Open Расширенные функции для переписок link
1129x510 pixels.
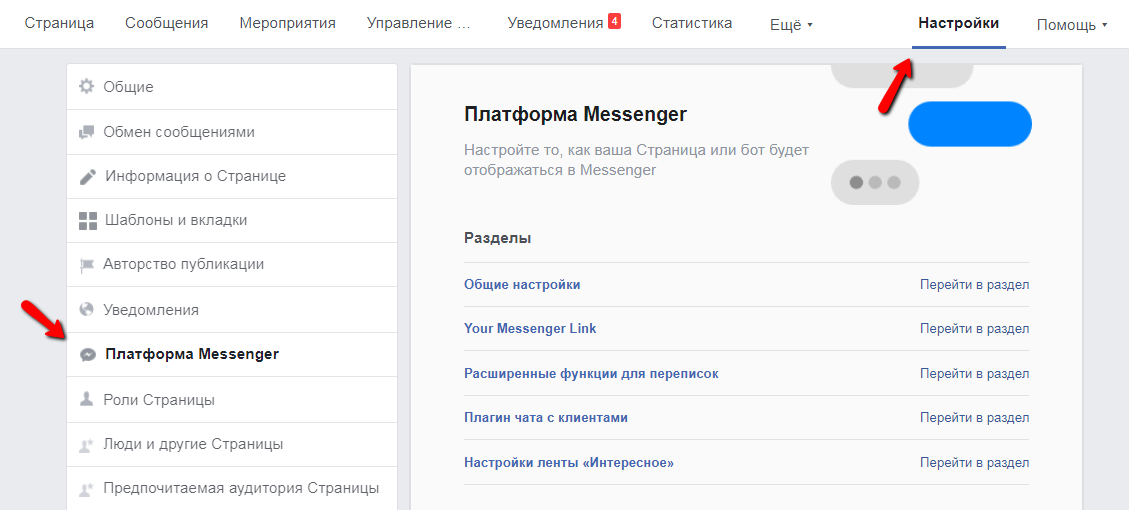591,374
